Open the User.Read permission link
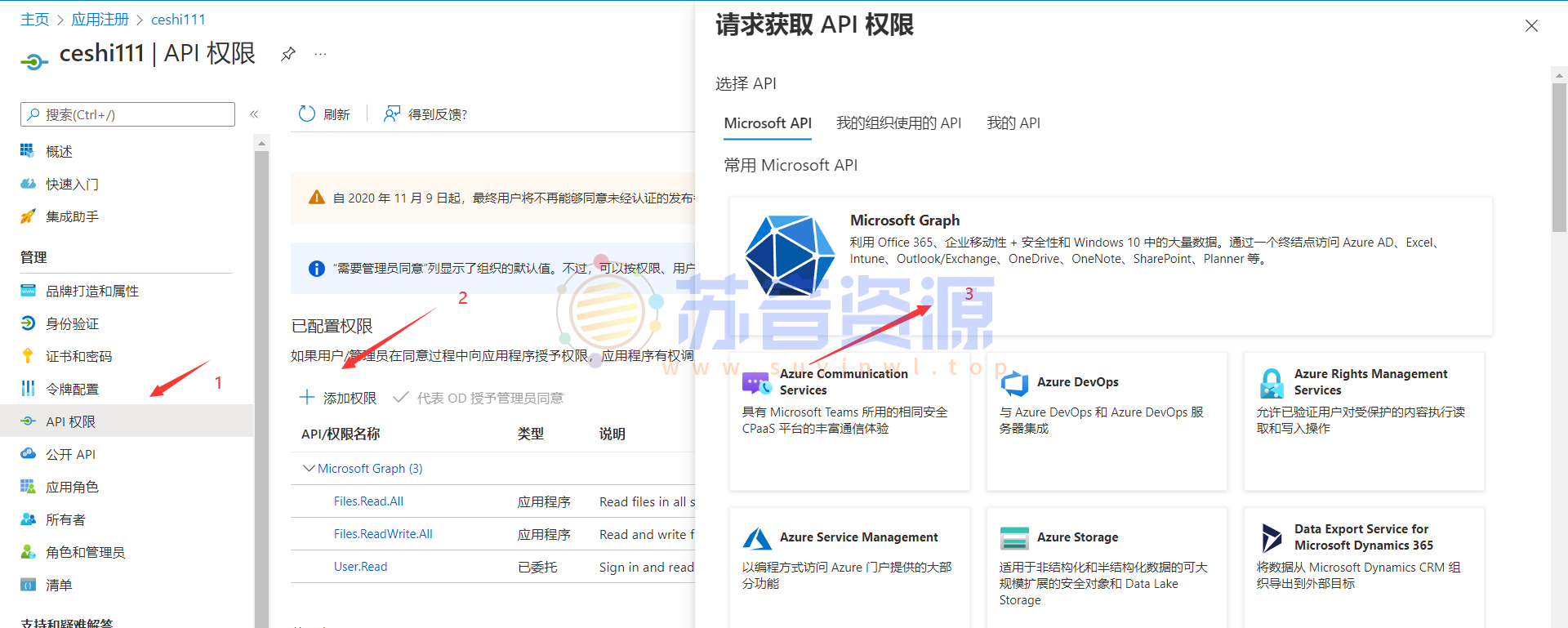 coord(360,567)
